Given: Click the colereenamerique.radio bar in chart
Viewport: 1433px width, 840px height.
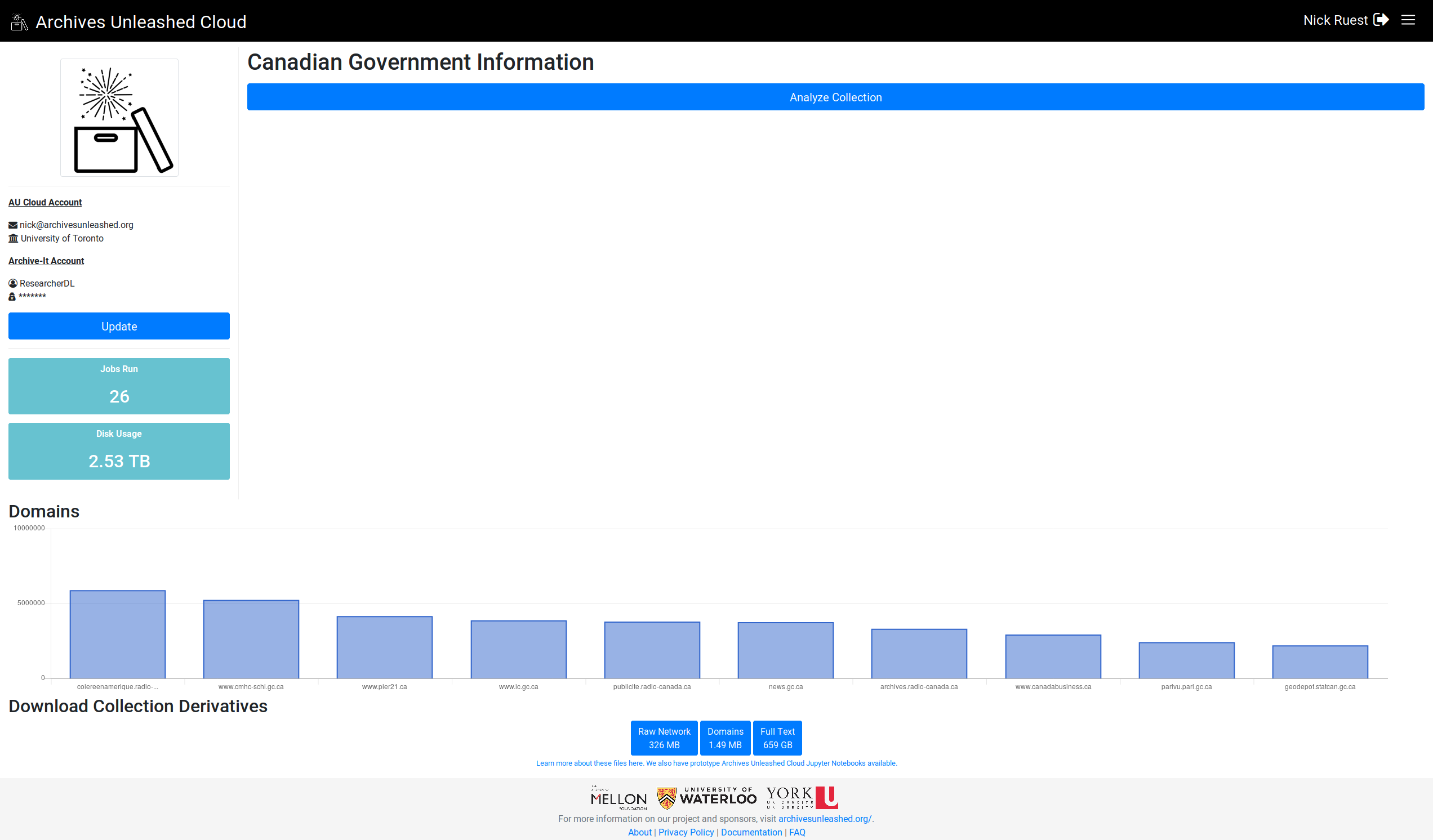Looking at the screenshot, I should pos(118,635).
